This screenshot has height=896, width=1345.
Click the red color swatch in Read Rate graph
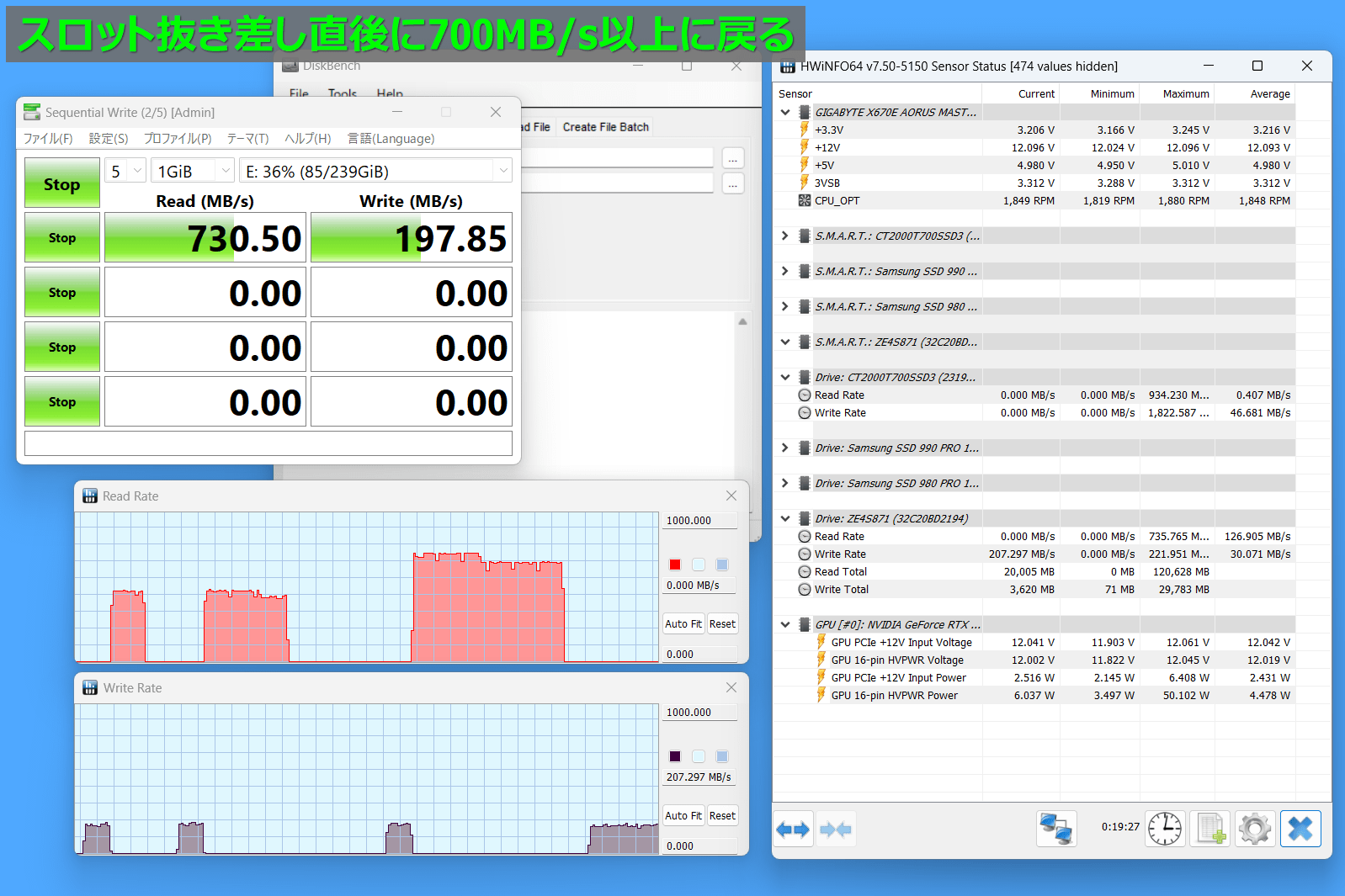click(675, 565)
